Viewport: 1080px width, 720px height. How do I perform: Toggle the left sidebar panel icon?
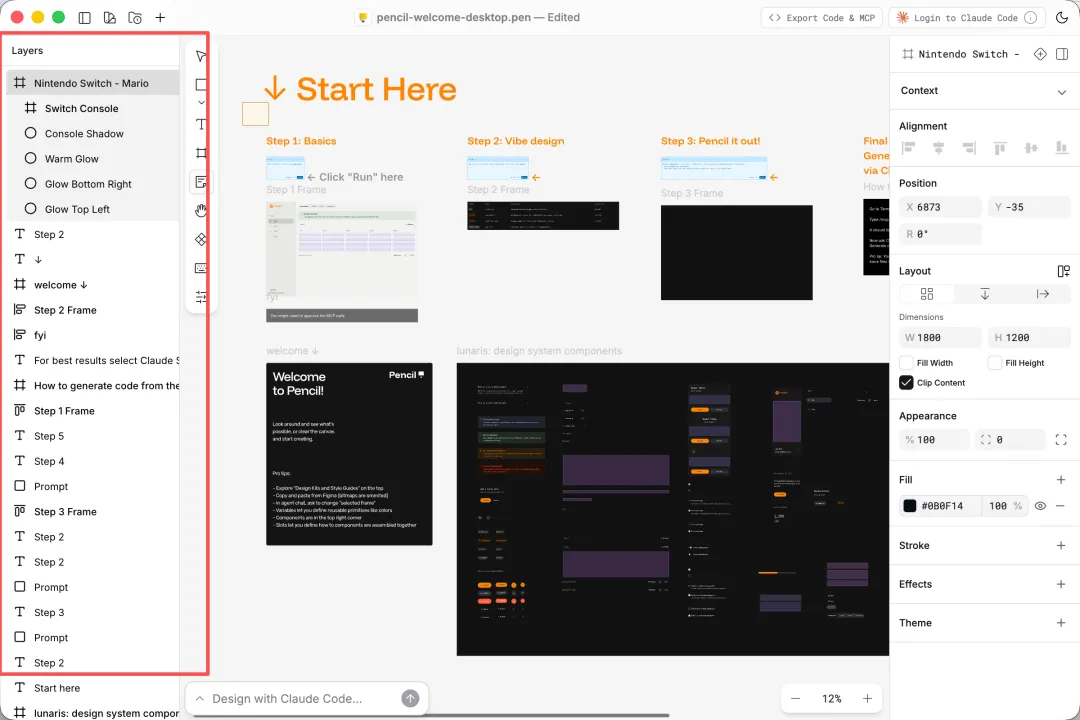point(85,18)
